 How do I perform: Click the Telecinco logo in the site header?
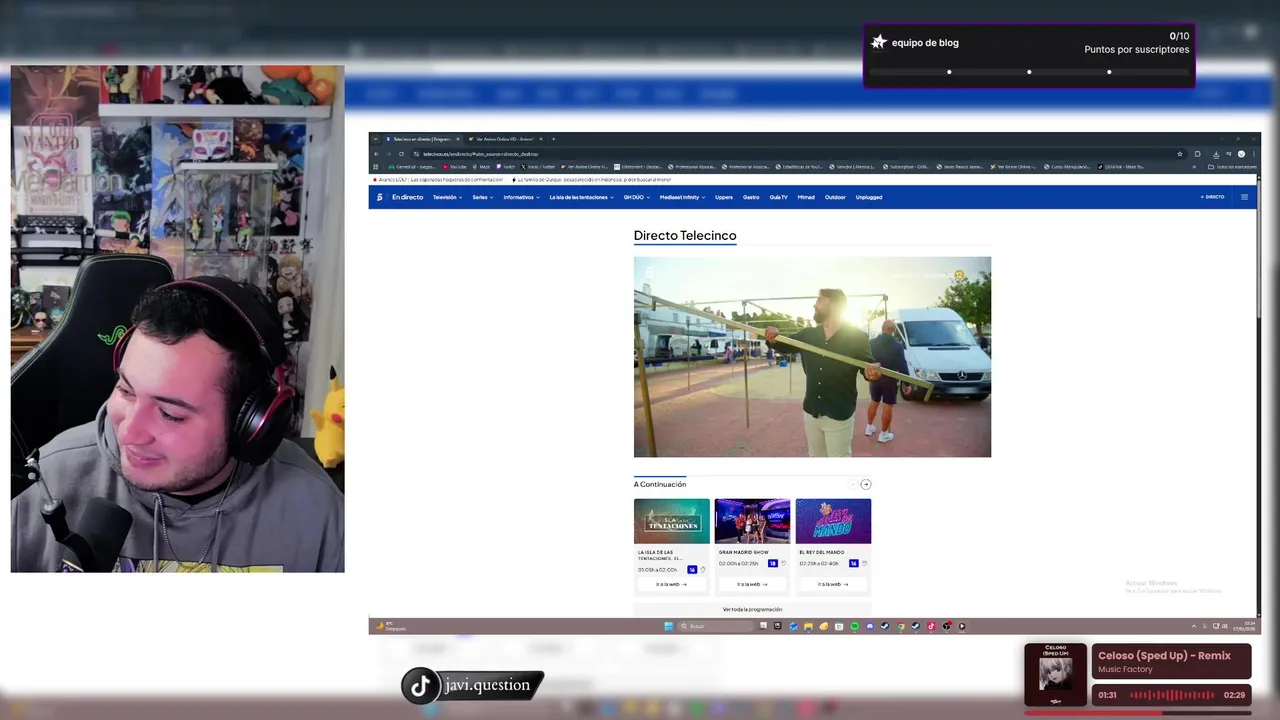click(x=379, y=197)
